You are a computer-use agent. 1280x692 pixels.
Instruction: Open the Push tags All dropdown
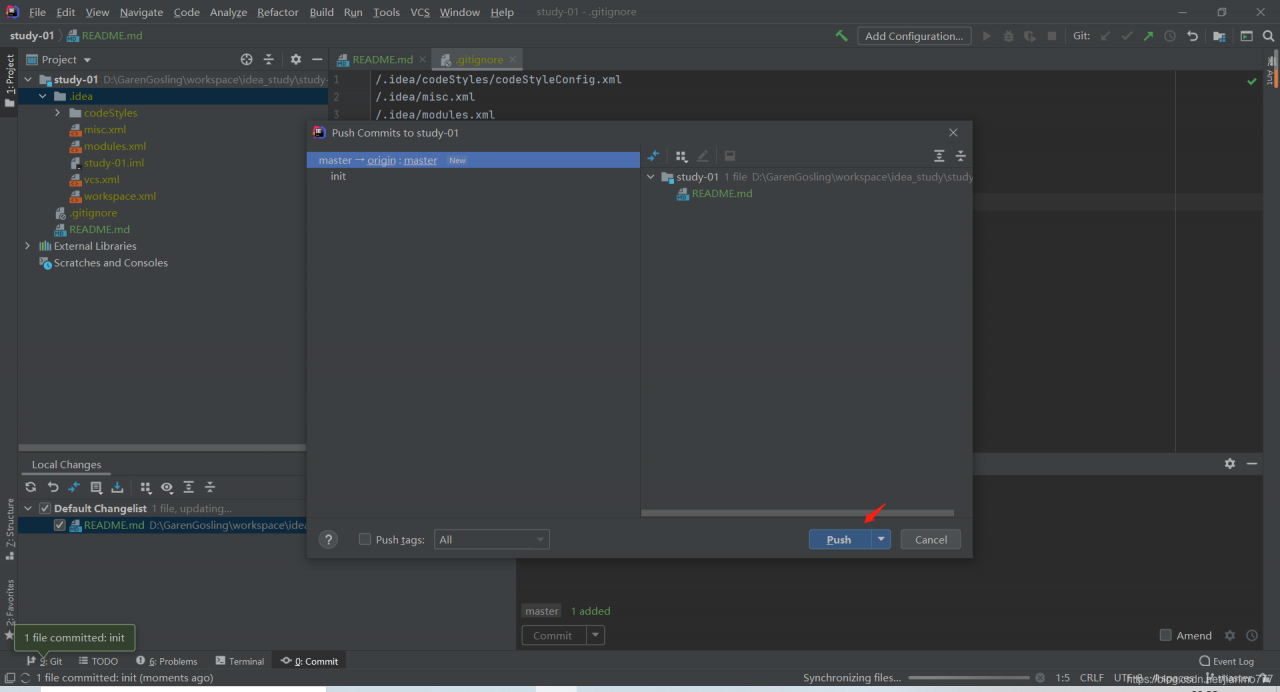(x=491, y=539)
